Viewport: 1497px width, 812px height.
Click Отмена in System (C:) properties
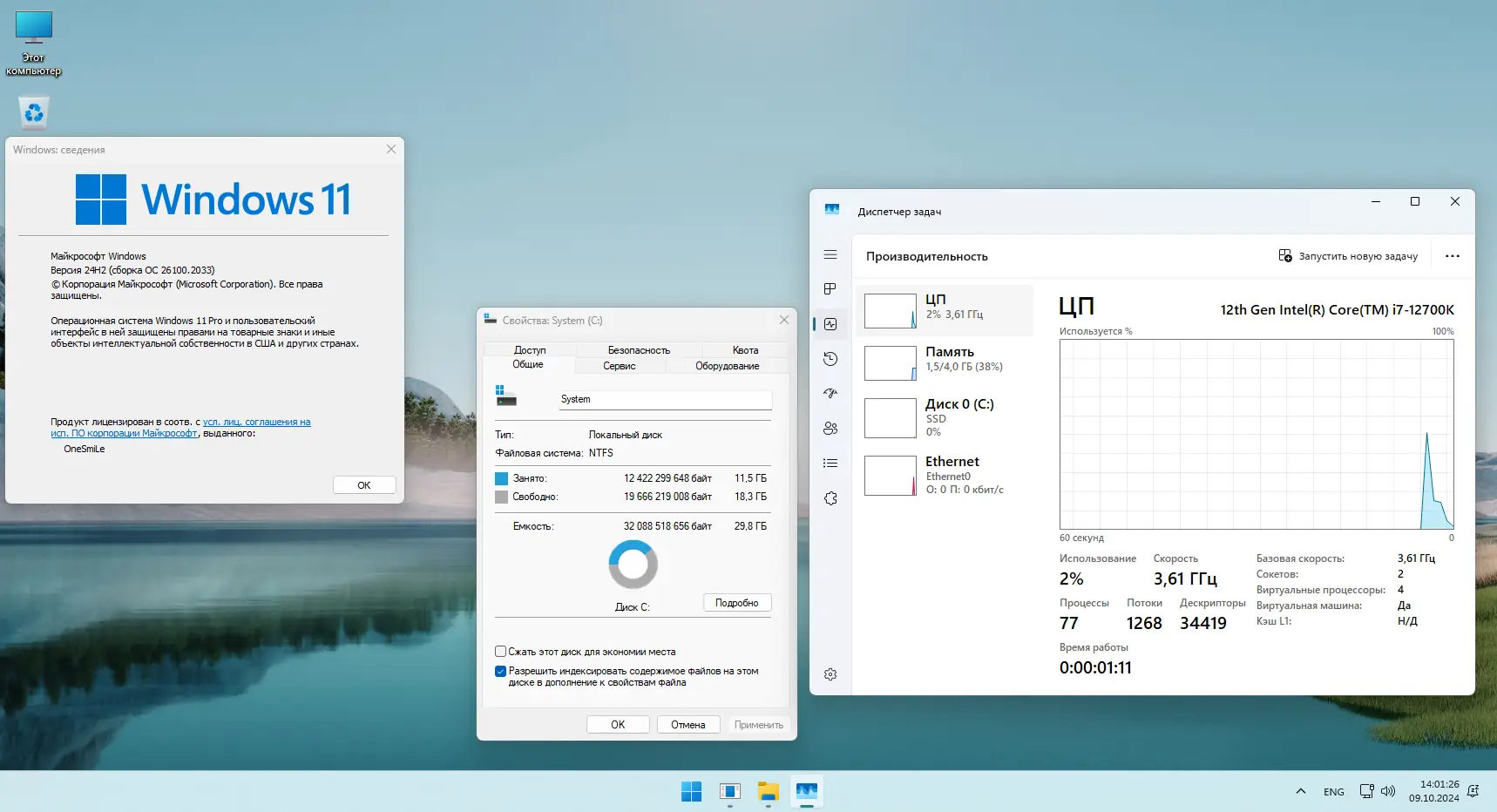[x=688, y=725]
